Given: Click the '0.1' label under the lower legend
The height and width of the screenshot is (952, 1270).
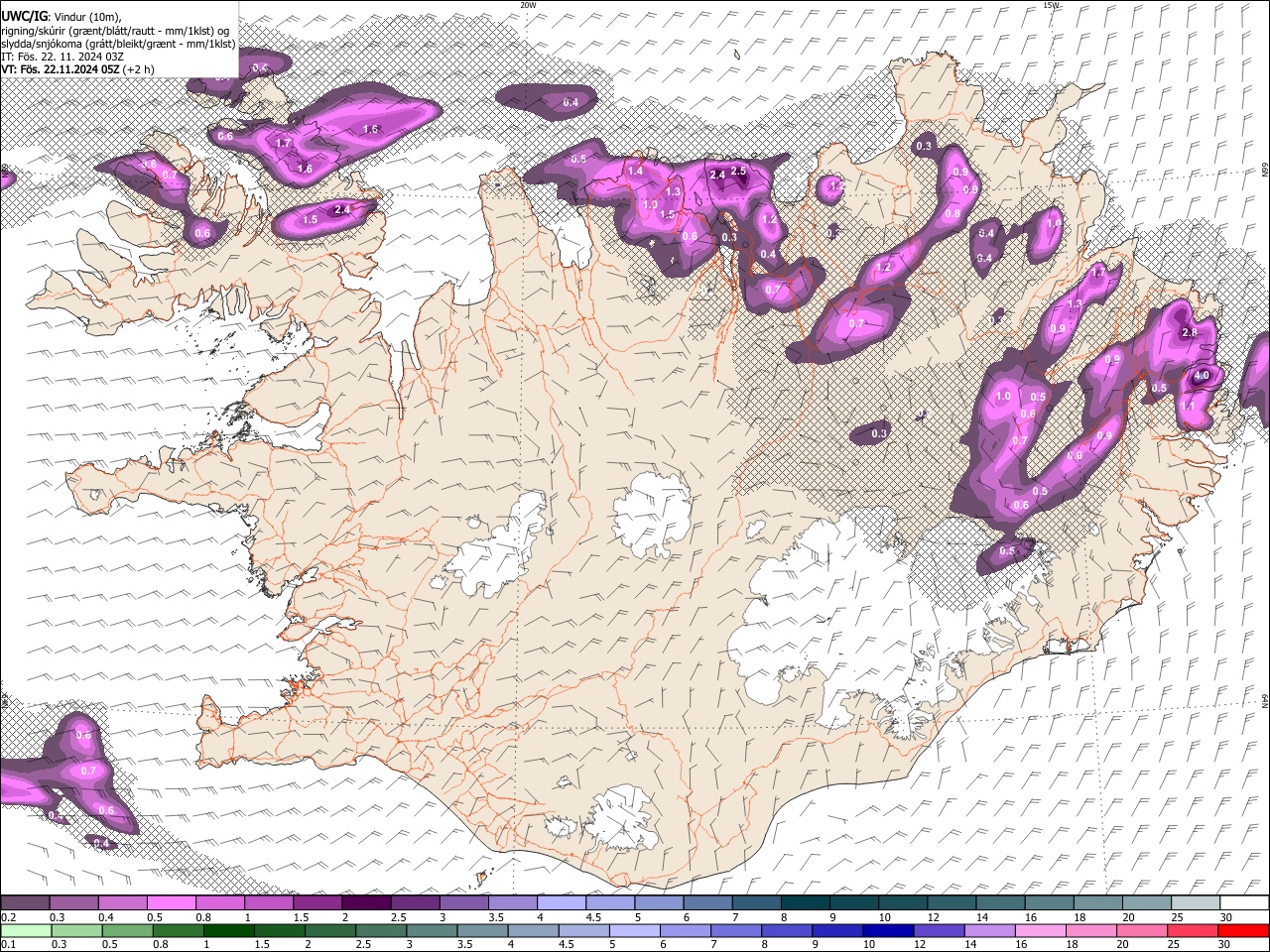Looking at the screenshot, I should (x=7, y=945).
